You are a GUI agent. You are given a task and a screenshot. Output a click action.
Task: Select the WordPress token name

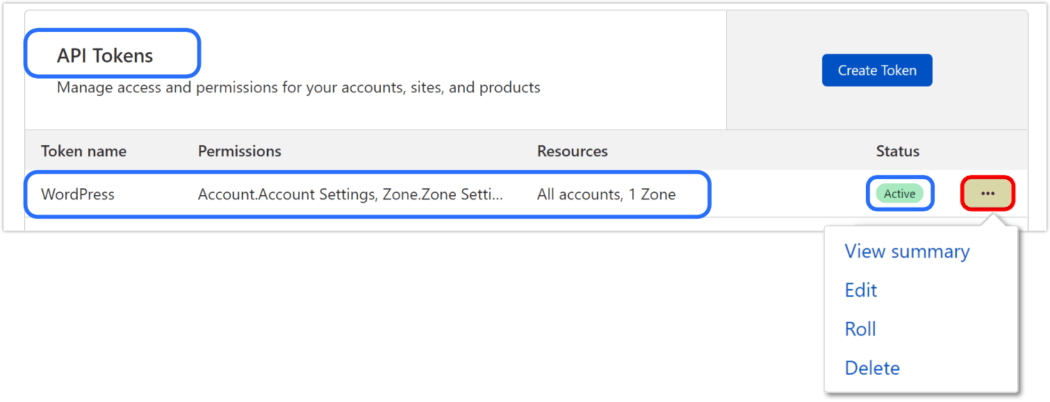78,194
